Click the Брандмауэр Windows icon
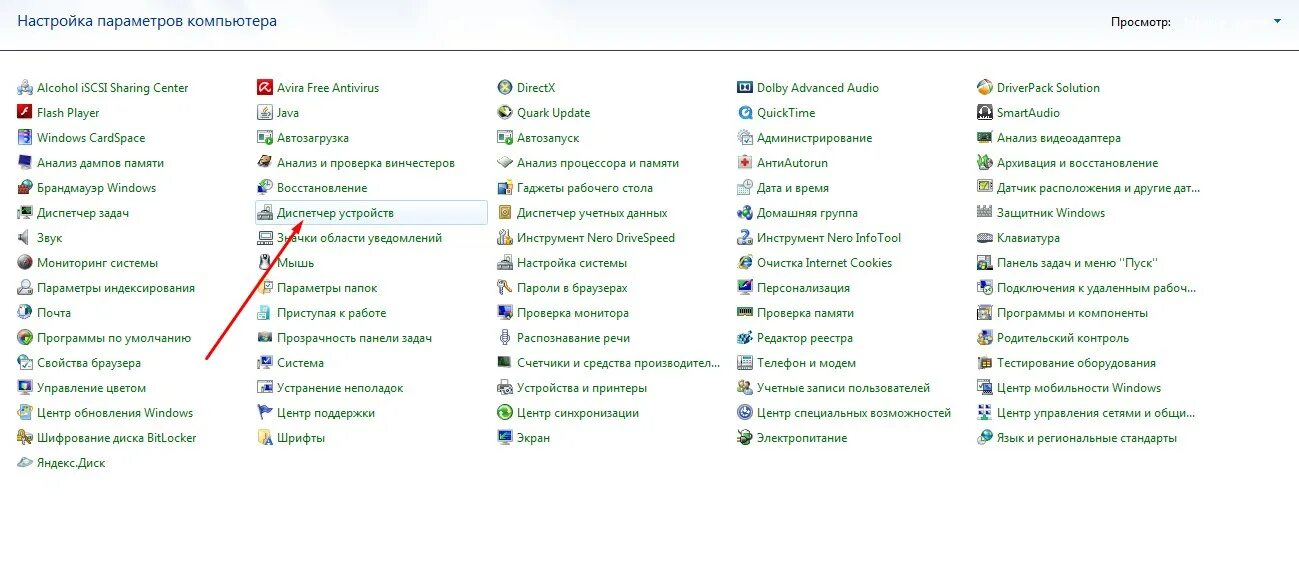The width and height of the screenshot is (1299, 569). coord(25,188)
